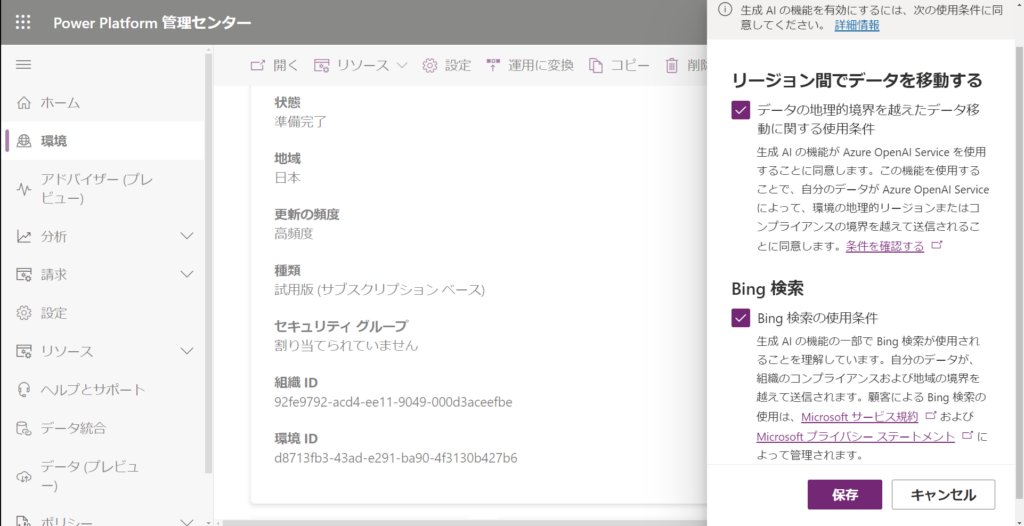Click the 組織 ID value 92fe9792-acd4-ee11-9049-000d3aceefbe
This screenshot has height=526, width=1024.
[x=393, y=402]
